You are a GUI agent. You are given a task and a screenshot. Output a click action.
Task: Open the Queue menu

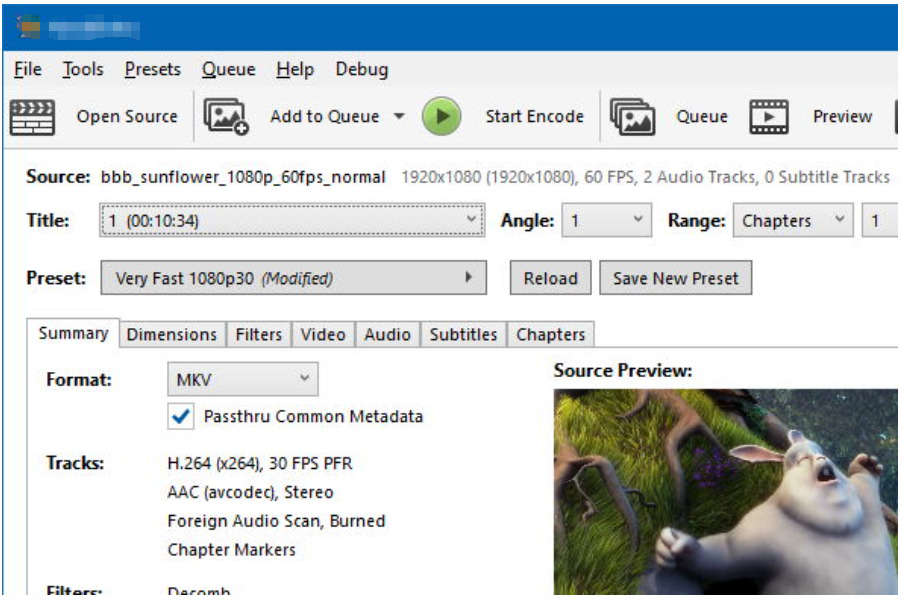228,69
